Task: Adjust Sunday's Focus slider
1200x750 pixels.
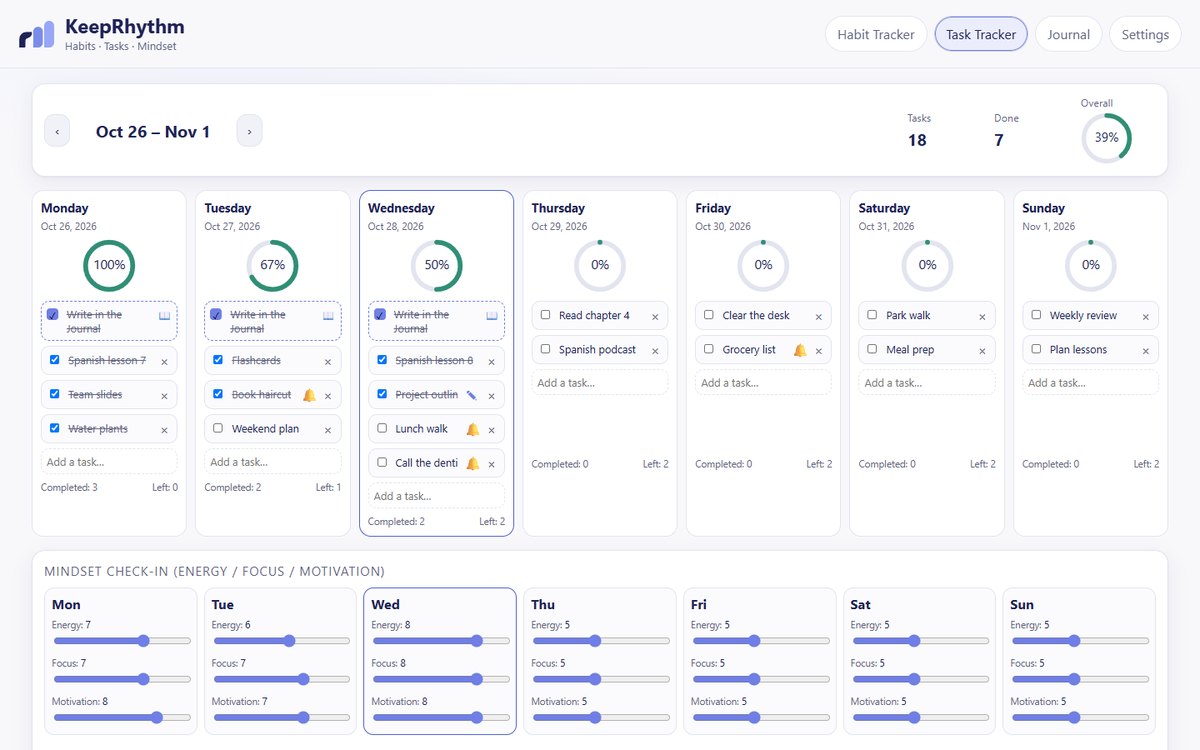Action: click(x=1080, y=679)
